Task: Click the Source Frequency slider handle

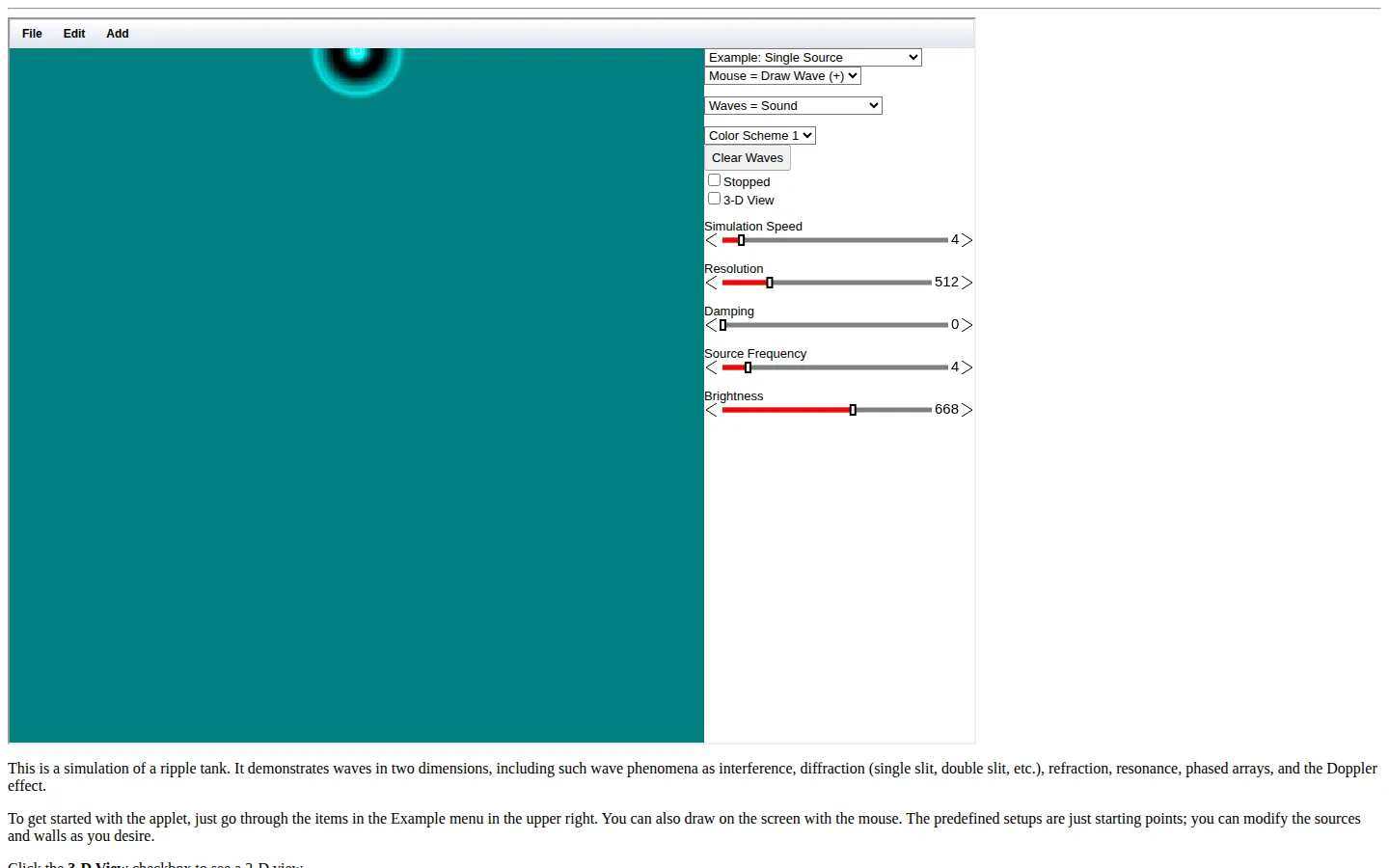Action: coord(748,367)
